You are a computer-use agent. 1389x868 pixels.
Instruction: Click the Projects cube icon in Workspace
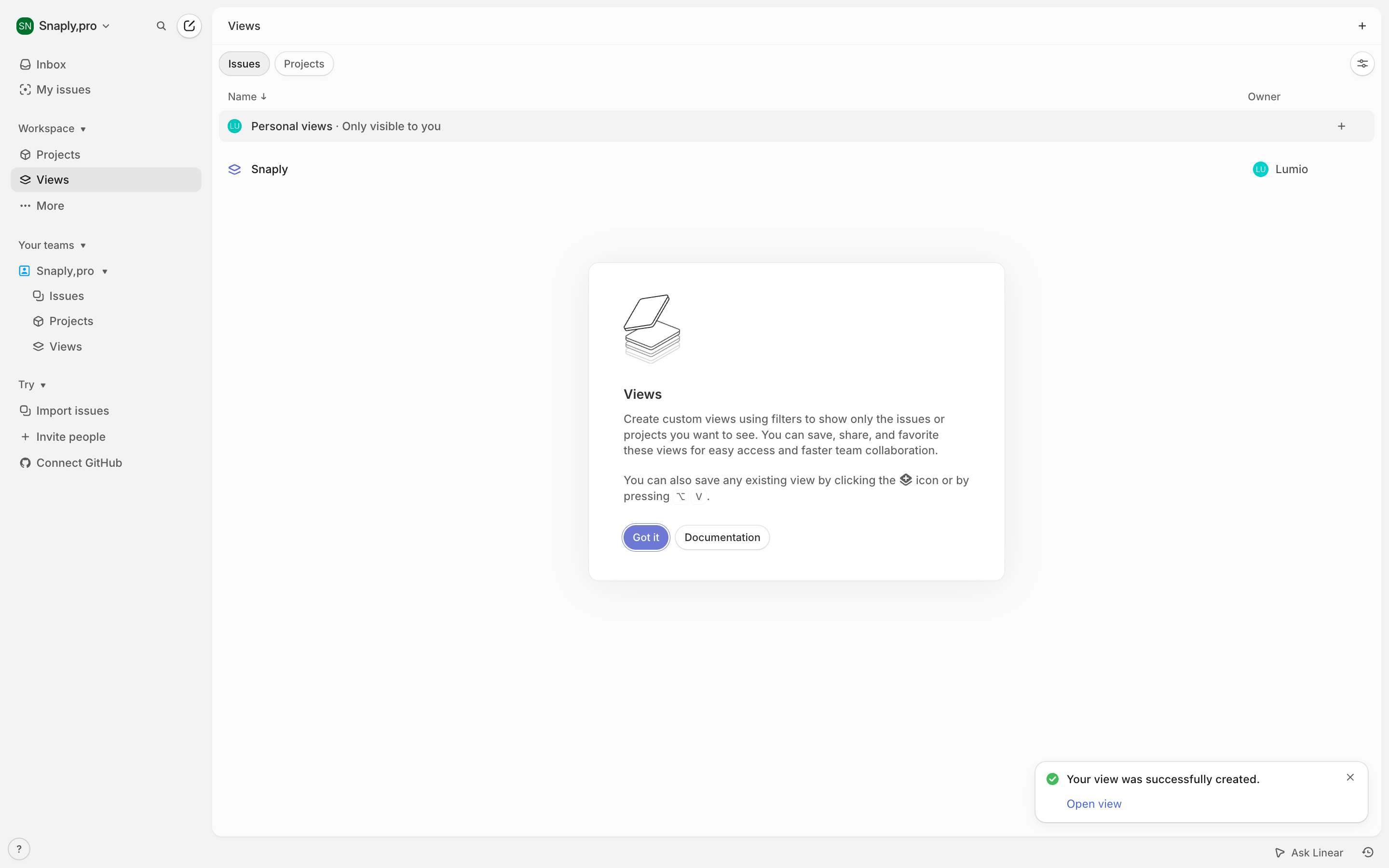25,154
